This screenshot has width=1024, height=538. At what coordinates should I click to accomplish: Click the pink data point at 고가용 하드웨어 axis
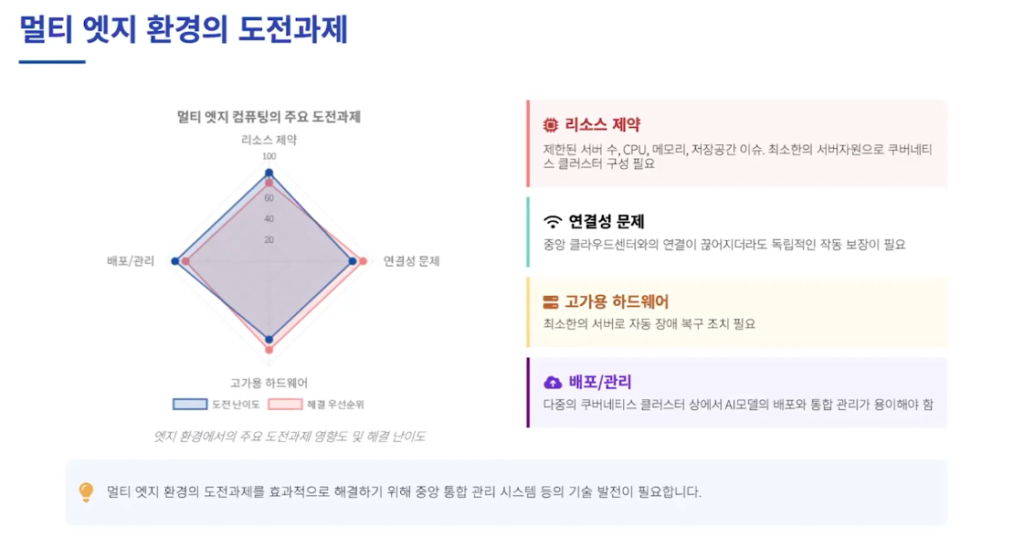pos(269,350)
